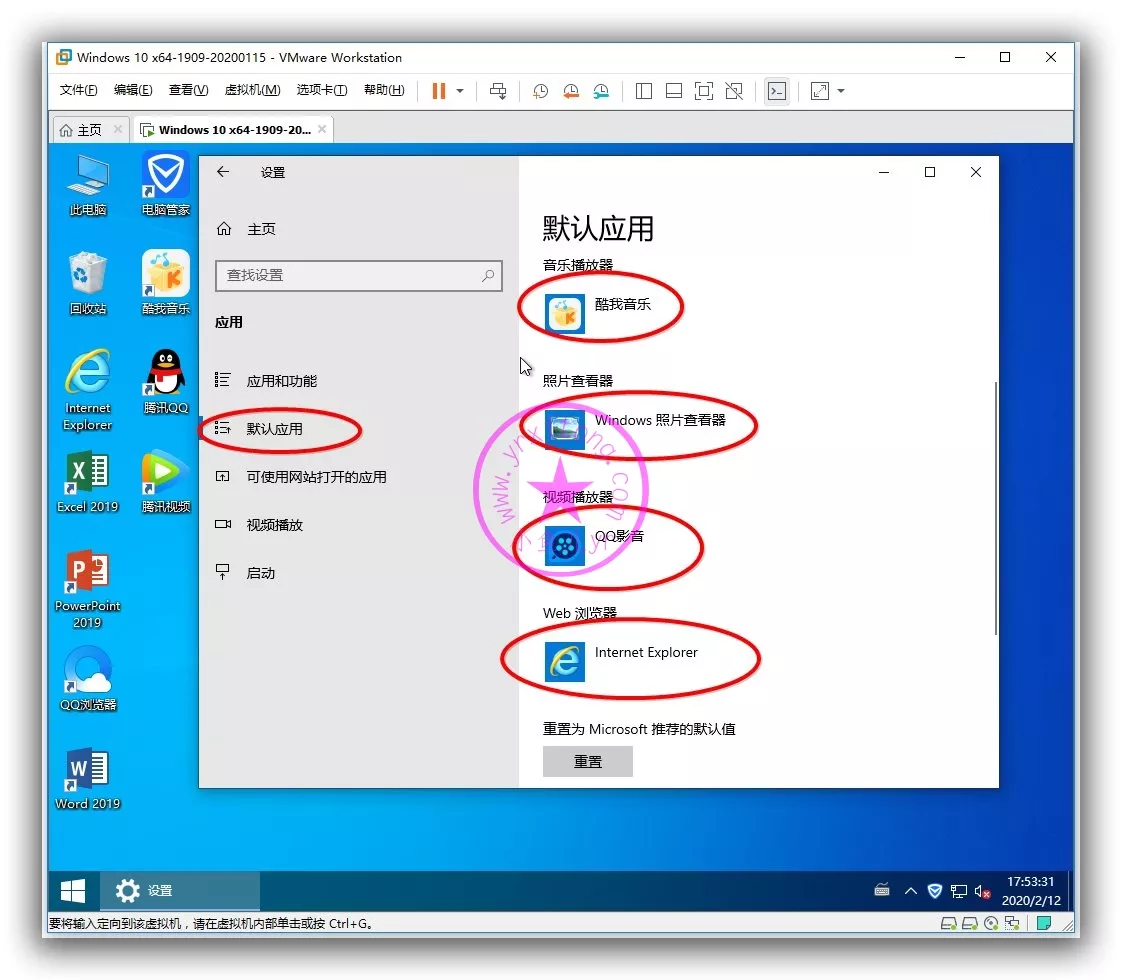Expand the pause button dropdown arrow
This screenshot has height=980, width=1122.
[x=460, y=91]
